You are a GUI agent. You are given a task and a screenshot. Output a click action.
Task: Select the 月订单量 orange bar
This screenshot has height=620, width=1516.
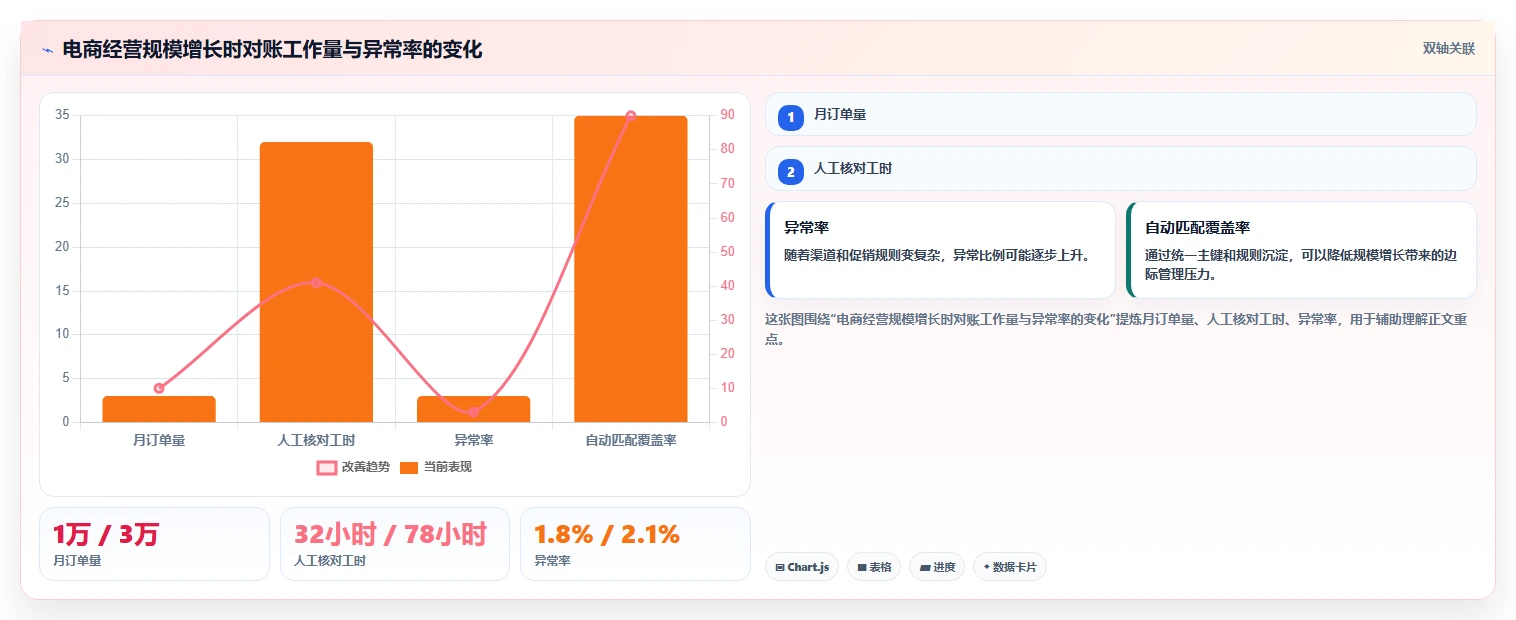159,409
